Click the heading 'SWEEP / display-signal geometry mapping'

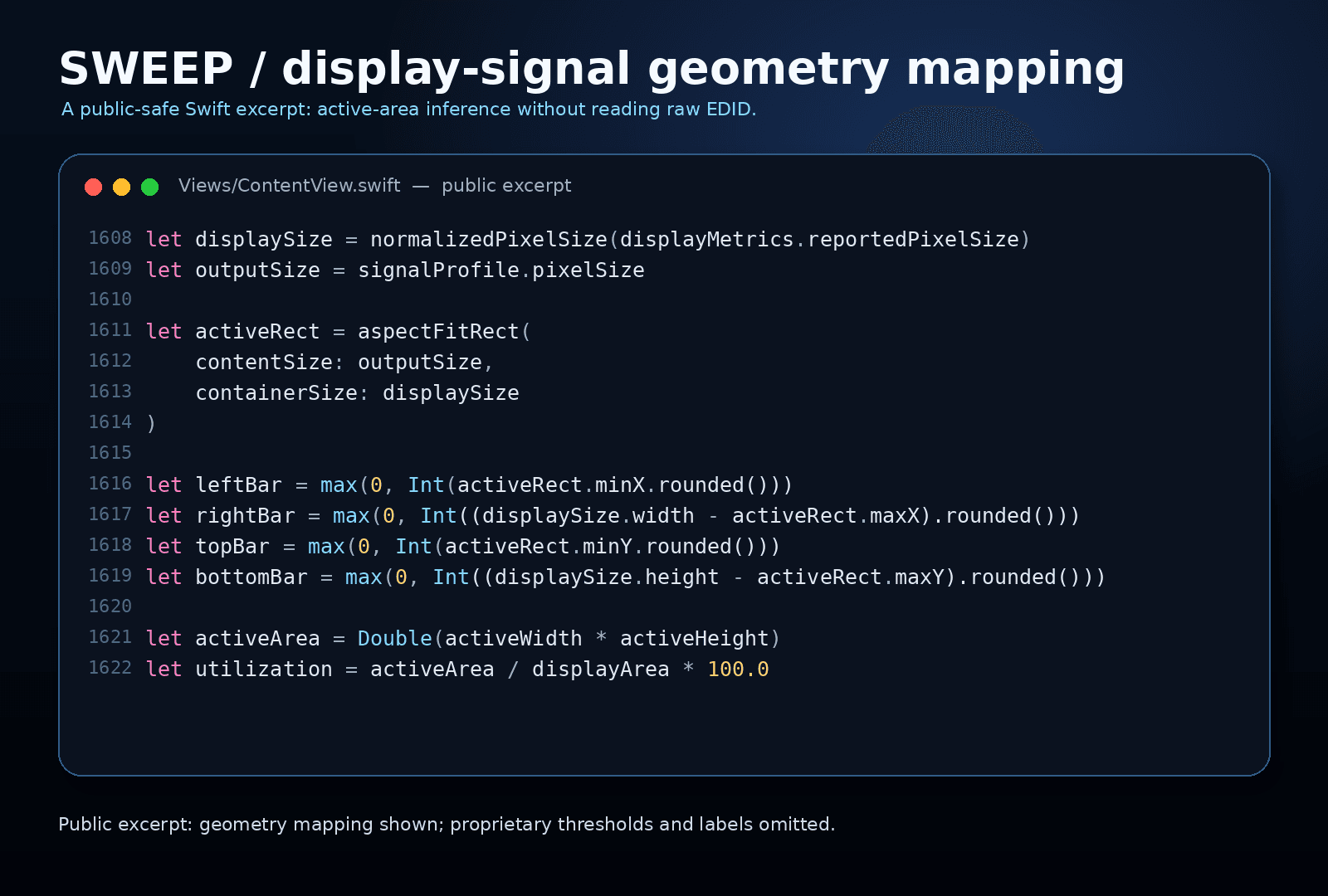pyautogui.click(x=592, y=69)
